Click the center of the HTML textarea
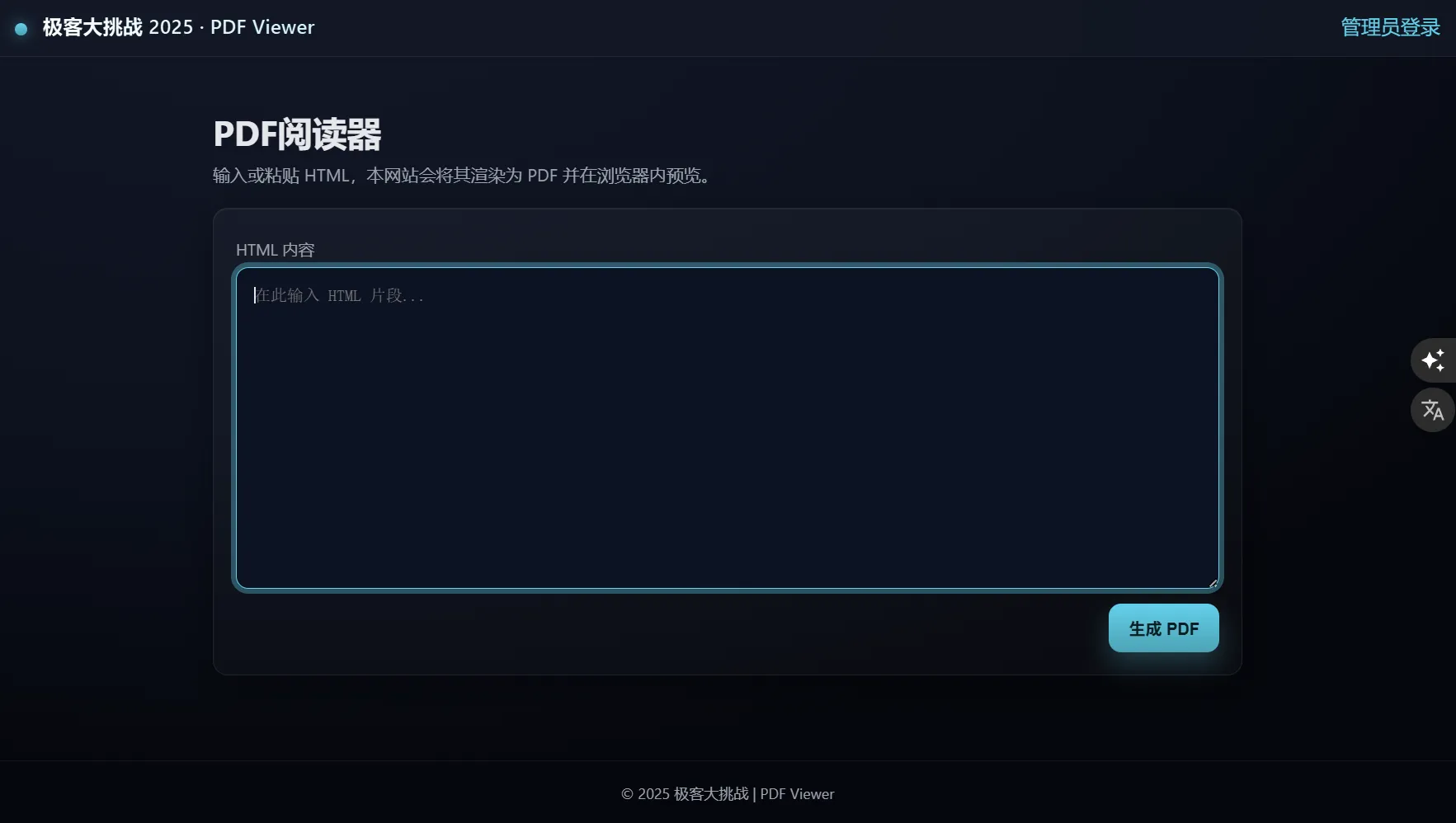The width and height of the screenshot is (1456, 823). pos(728,428)
